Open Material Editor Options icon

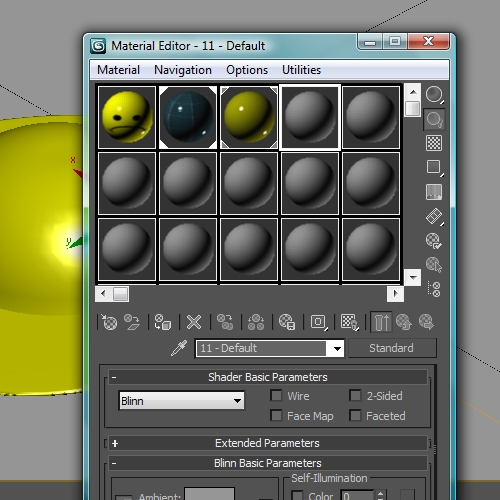click(x=434, y=241)
